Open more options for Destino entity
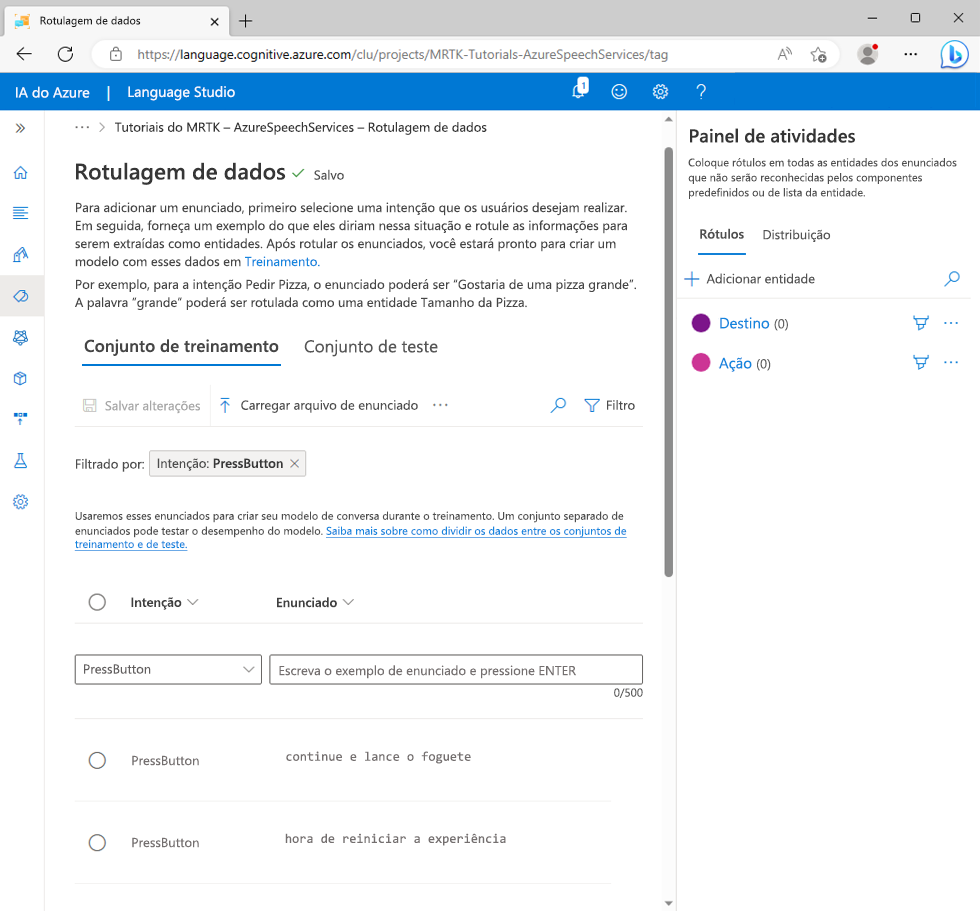This screenshot has width=980, height=911. tap(951, 323)
